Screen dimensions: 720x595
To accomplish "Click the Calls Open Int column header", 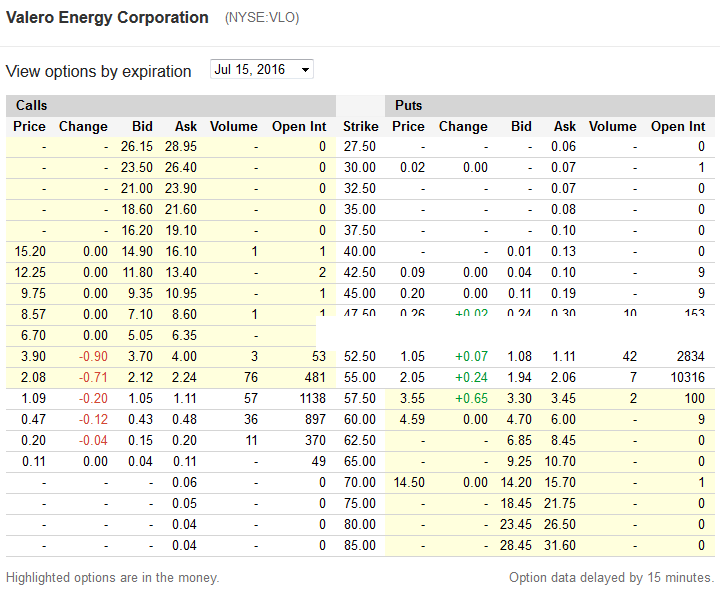I will tap(299, 126).
